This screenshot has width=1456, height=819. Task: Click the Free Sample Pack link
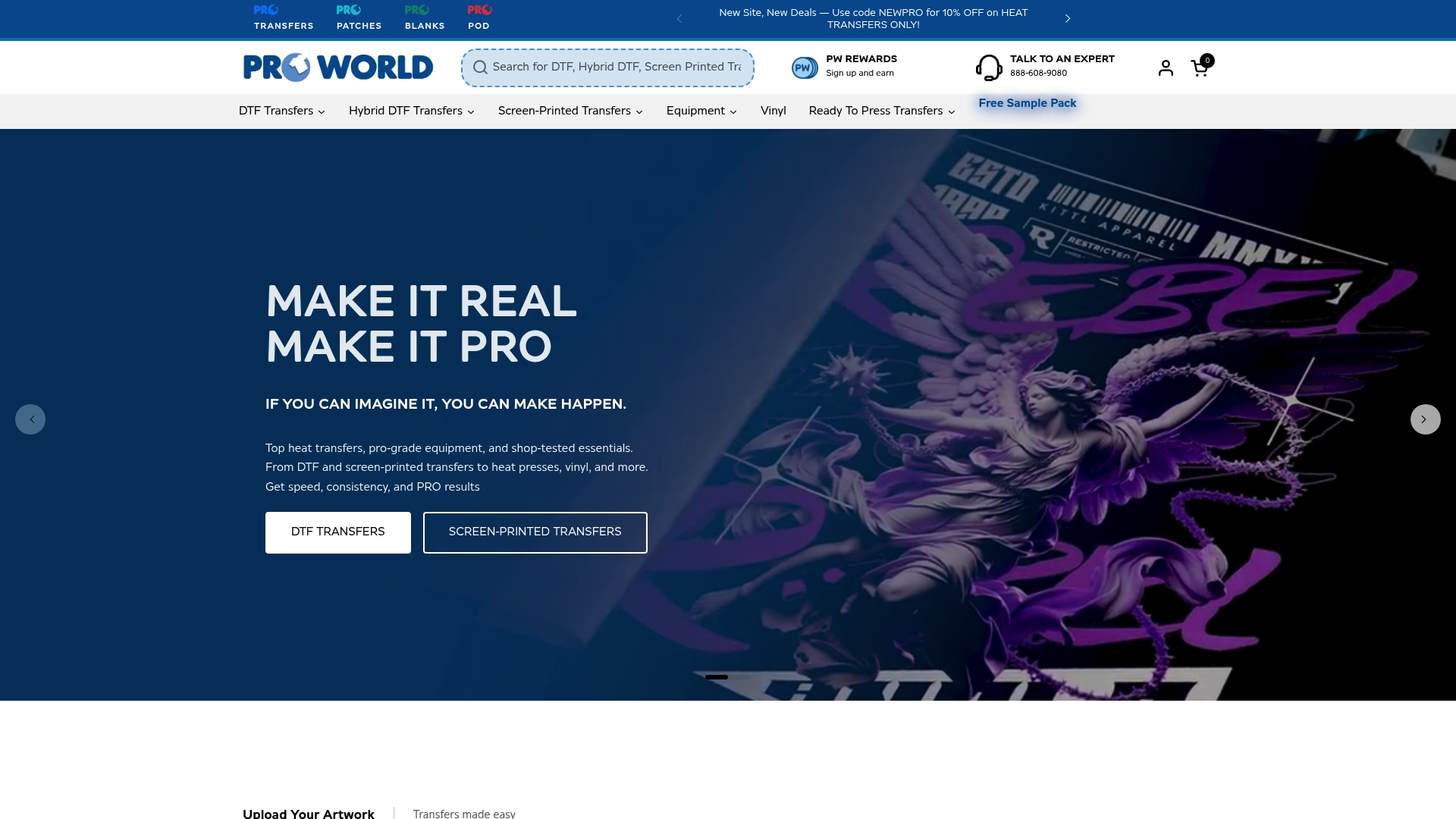tap(1027, 103)
